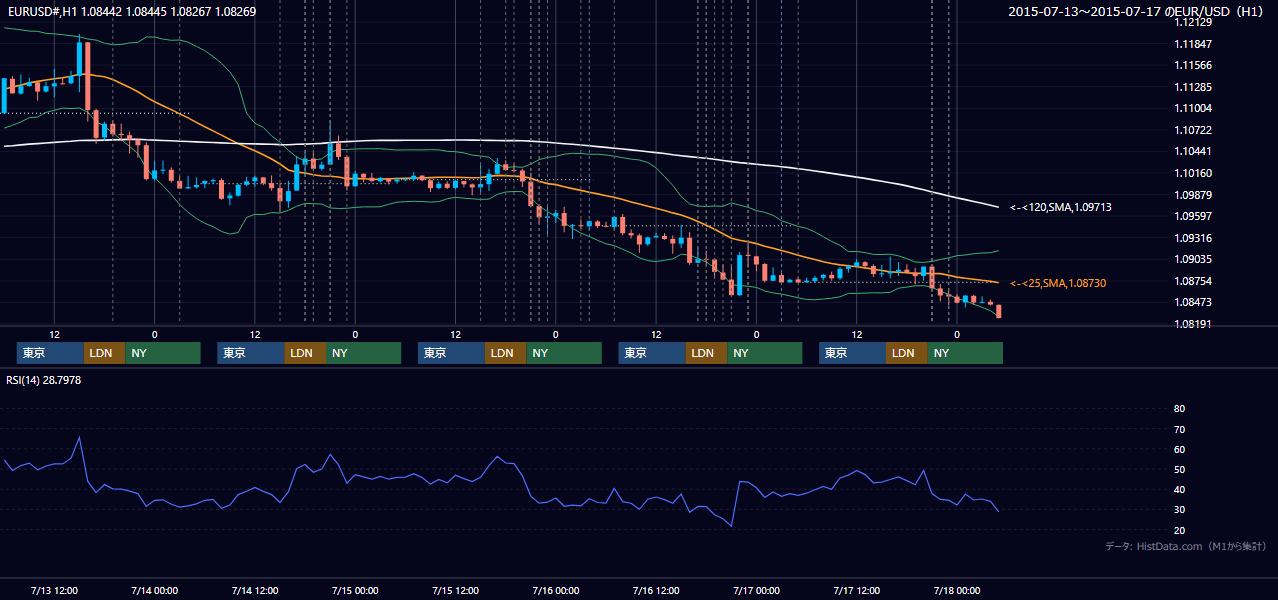This screenshot has height=600, width=1278.
Task: Click price axis value 1.10722
Action: click(x=1193, y=130)
